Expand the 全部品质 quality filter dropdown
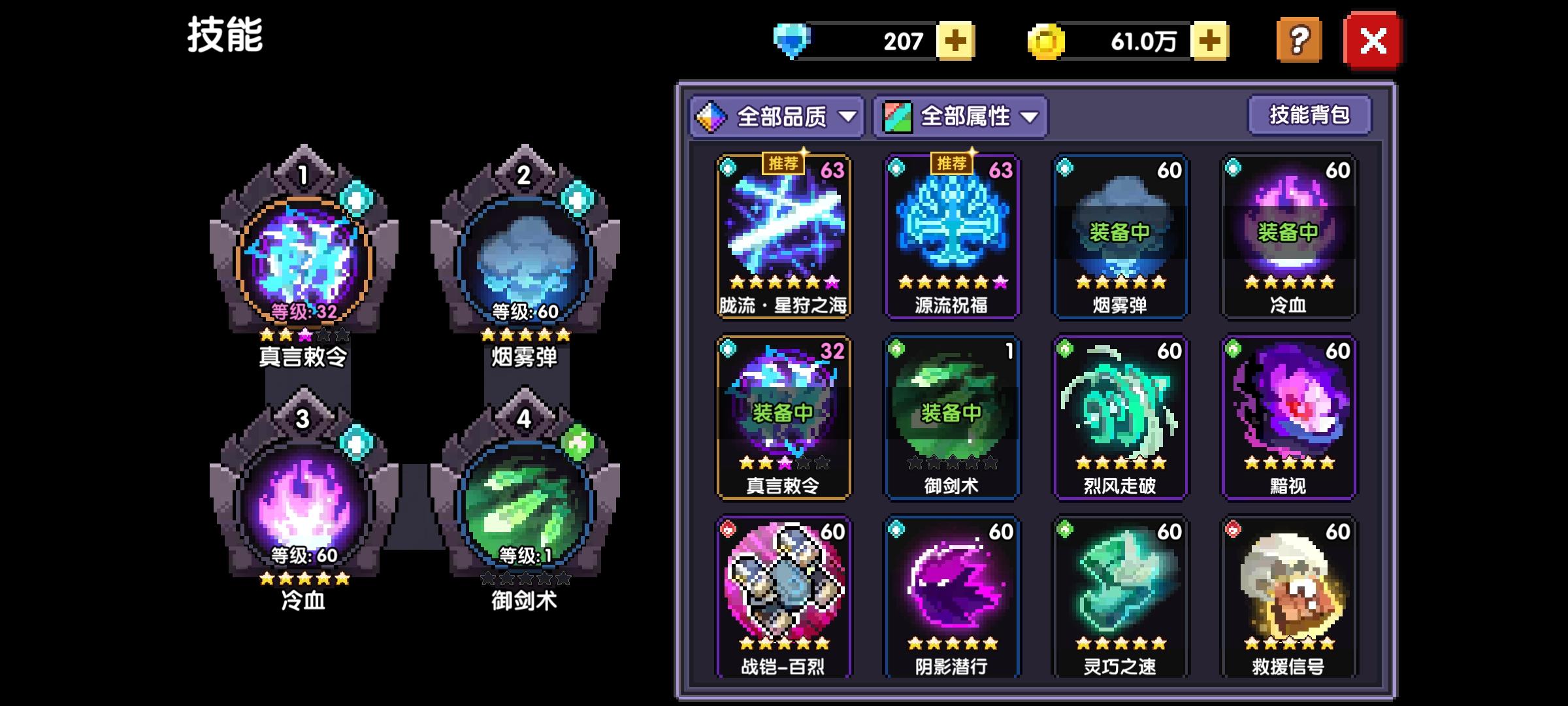Image resolution: width=1568 pixels, height=706 pixels. [777, 117]
